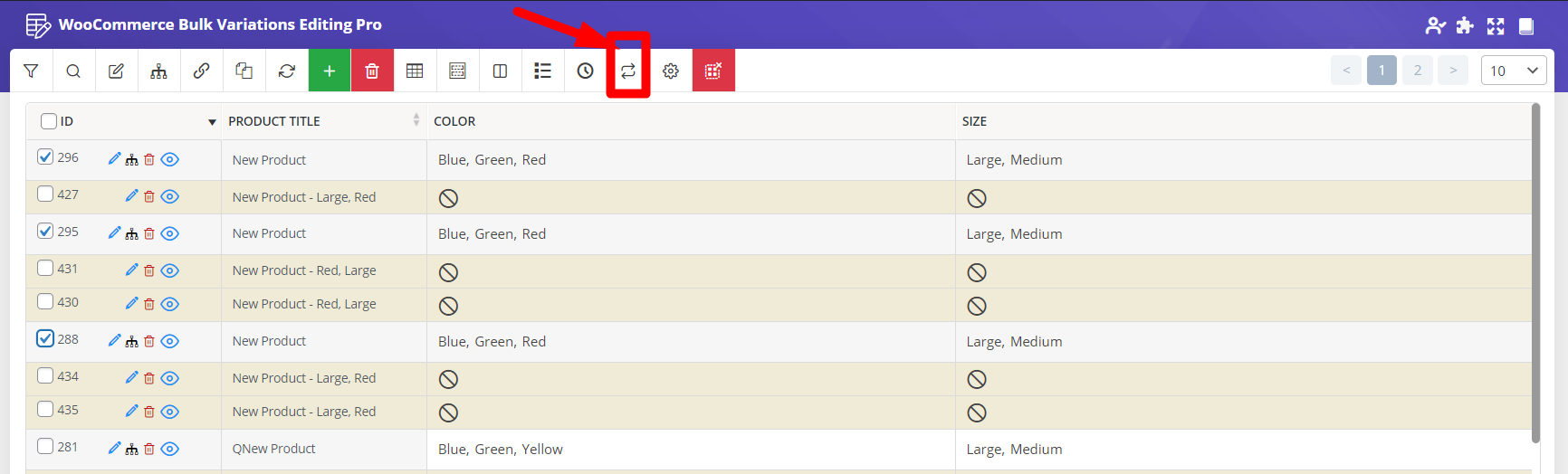Open the documentation book icon

tap(1526, 26)
